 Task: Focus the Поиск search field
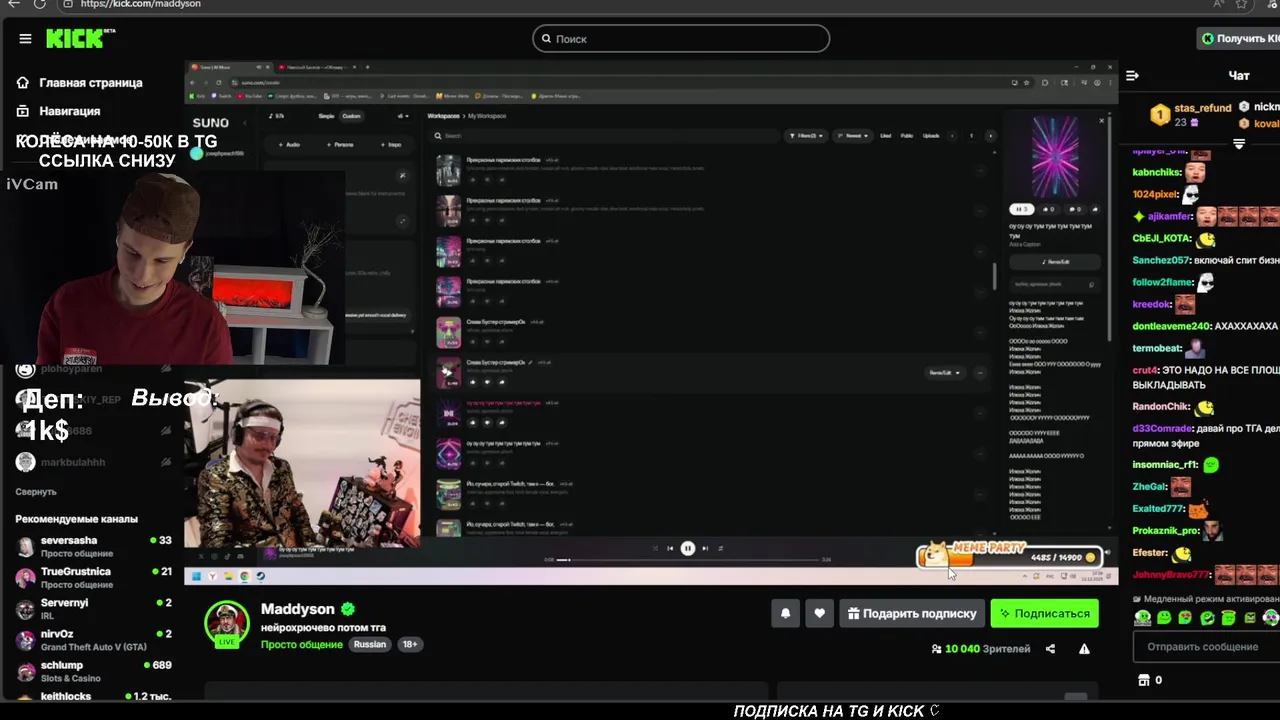[681, 39]
